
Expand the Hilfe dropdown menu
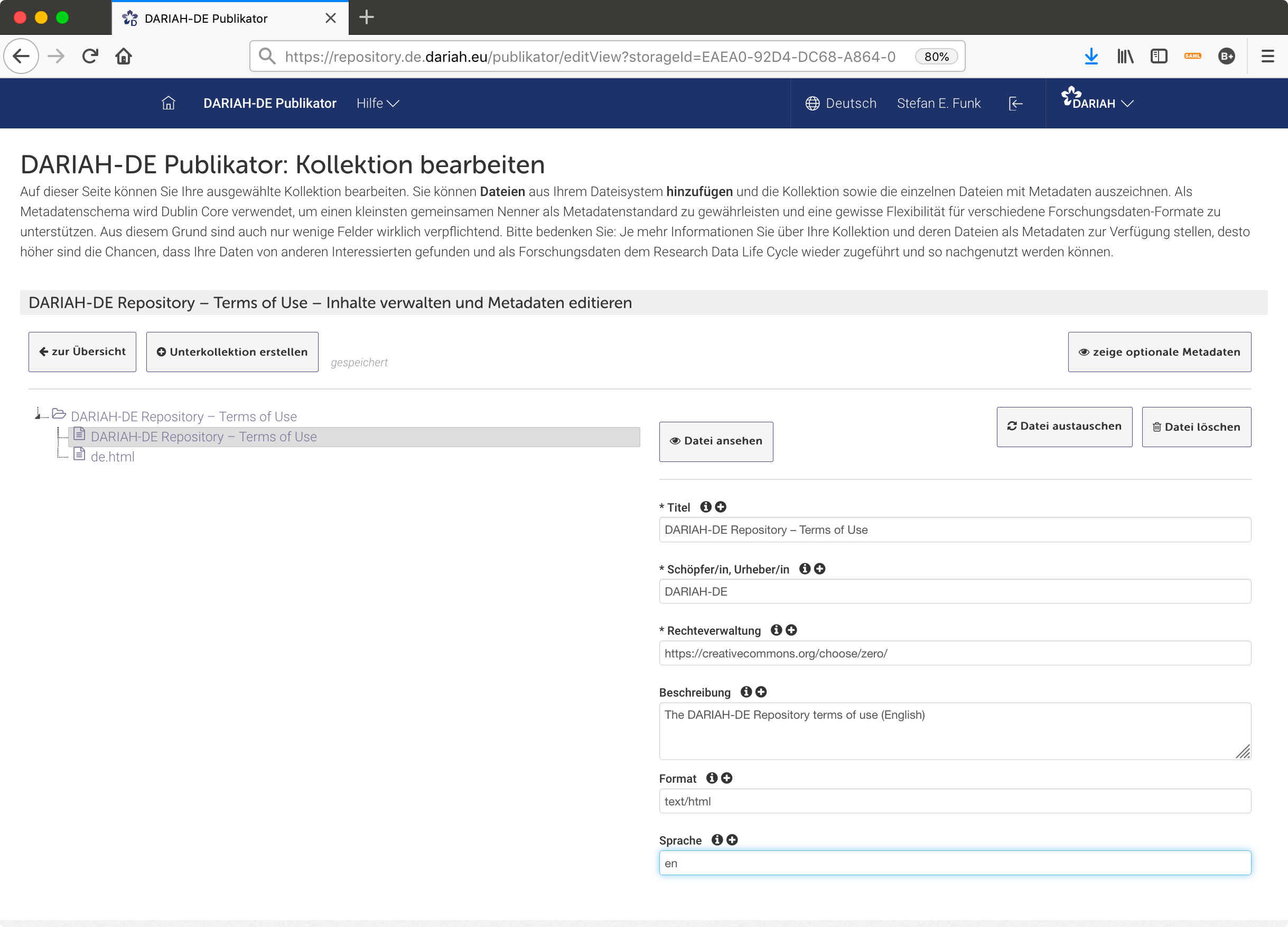coord(378,103)
